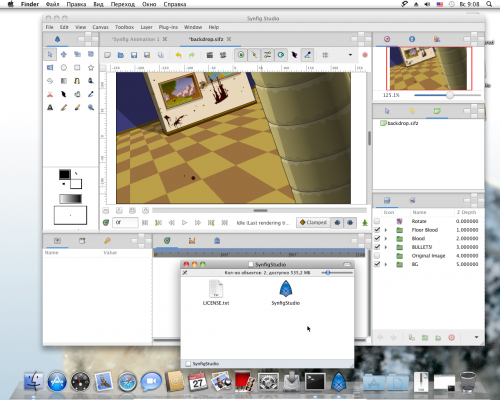The width and height of the screenshot is (500, 400).
Task: Open the File menu in Synfig Studio
Action: point(49,27)
